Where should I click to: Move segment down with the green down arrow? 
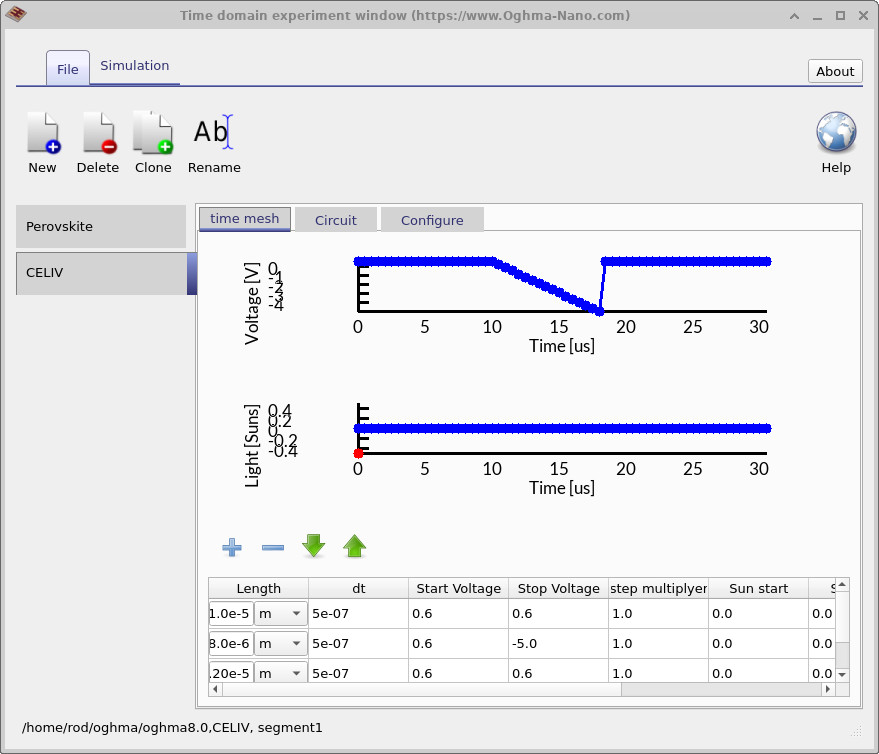point(313,546)
